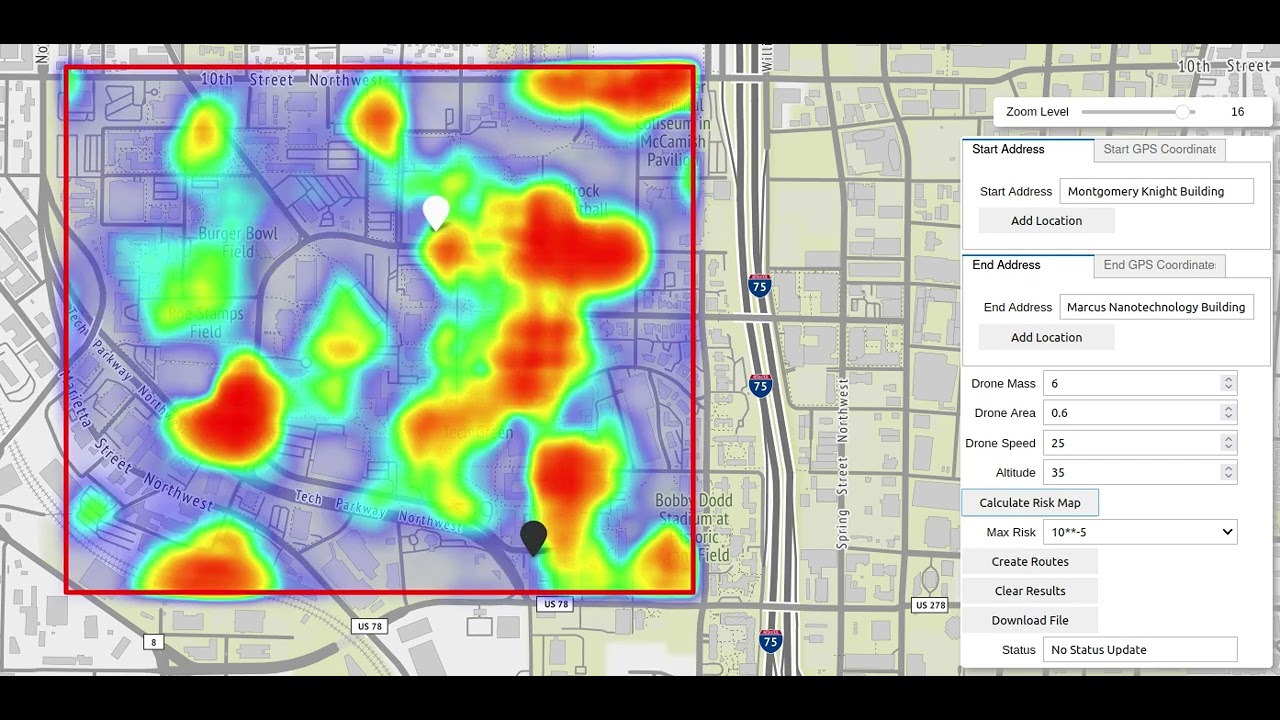Click the End Address input field

(1157, 307)
